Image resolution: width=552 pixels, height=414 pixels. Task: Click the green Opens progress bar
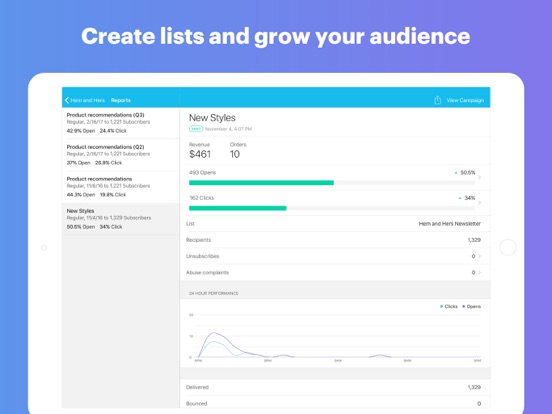261,183
